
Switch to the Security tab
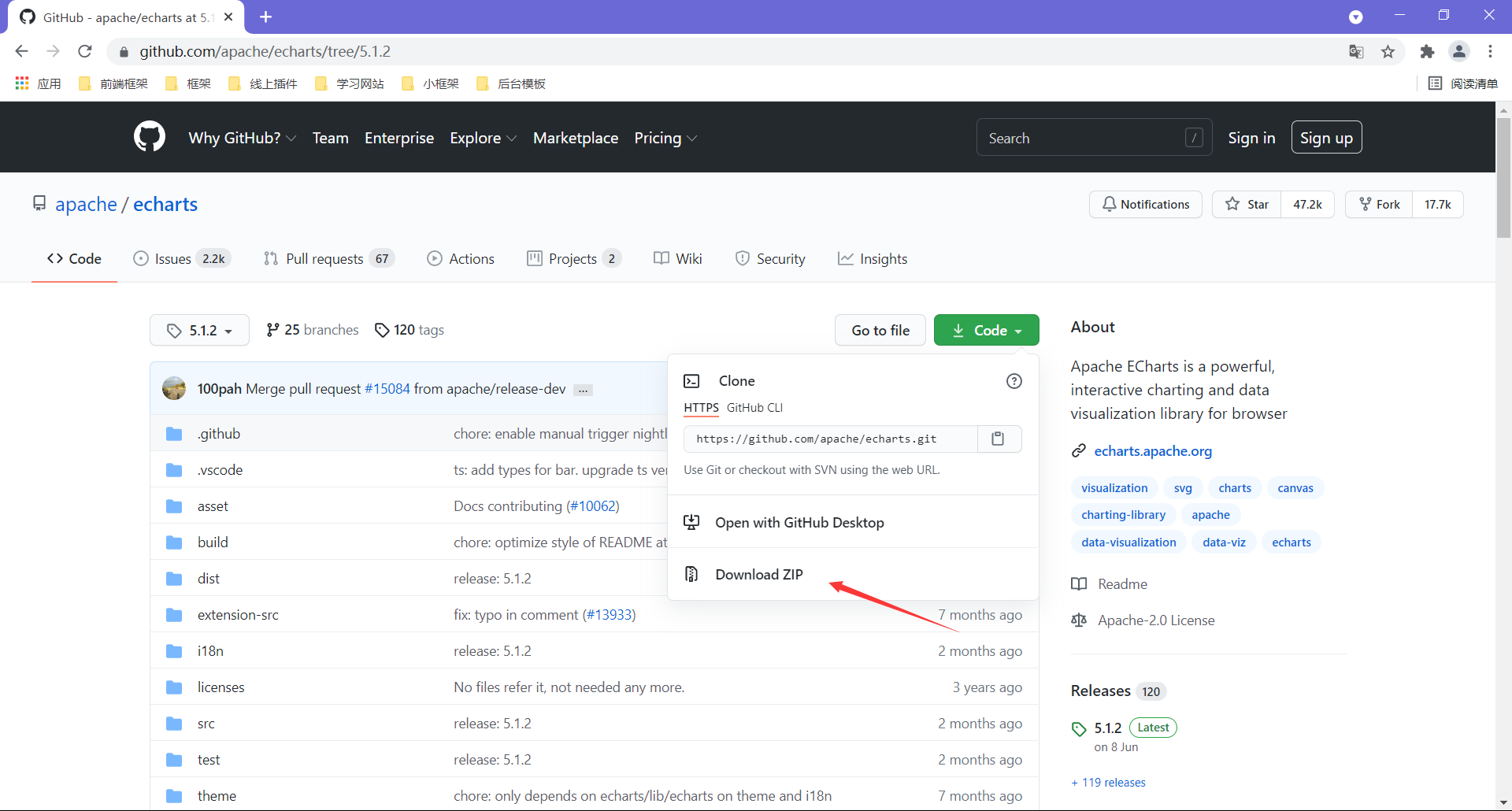pos(770,259)
